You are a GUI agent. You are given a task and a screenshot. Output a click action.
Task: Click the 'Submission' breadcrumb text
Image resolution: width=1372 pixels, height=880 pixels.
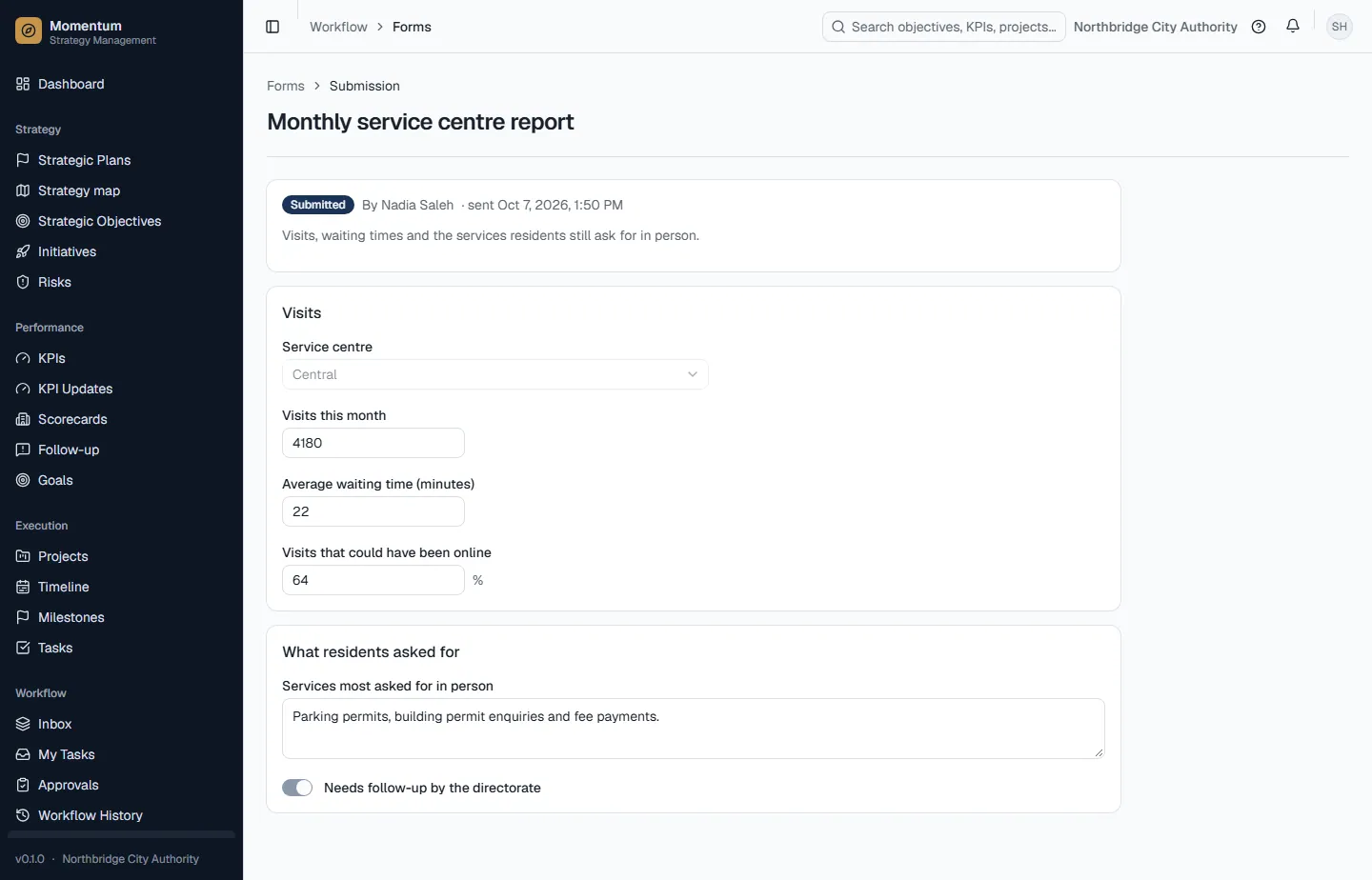pyautogui.click(x=365, y=86)
